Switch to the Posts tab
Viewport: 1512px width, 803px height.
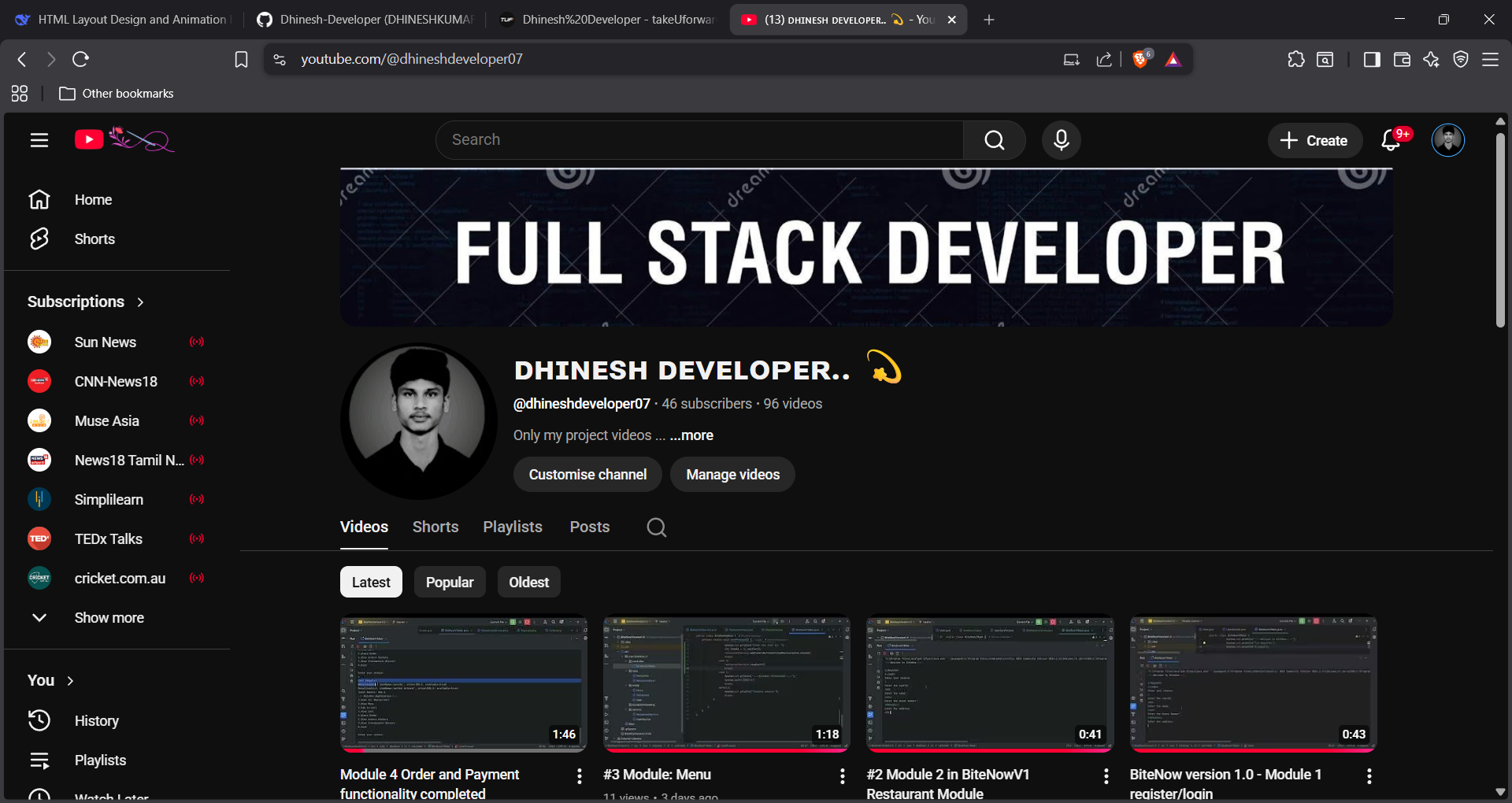[x=589, y=527]
